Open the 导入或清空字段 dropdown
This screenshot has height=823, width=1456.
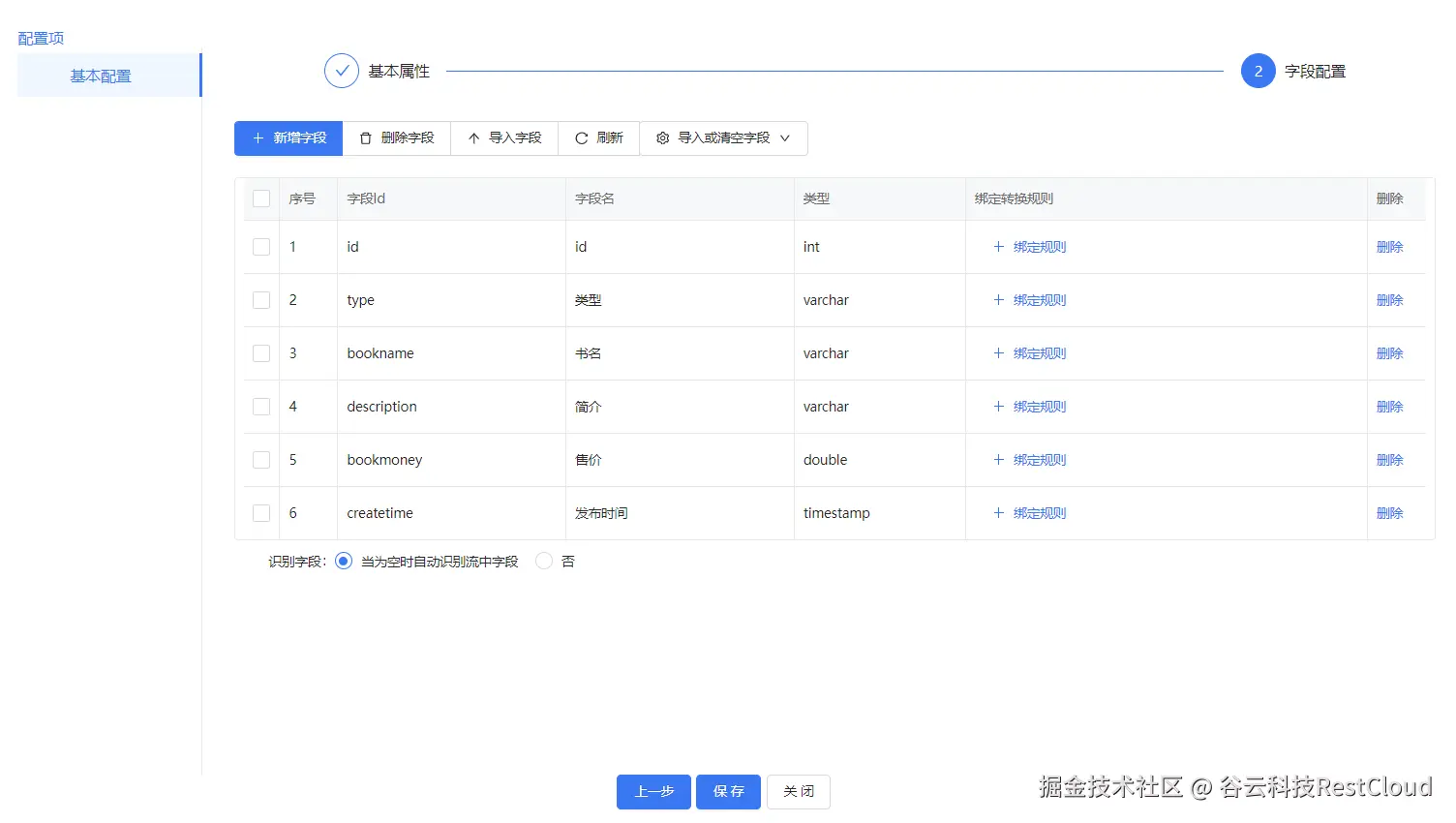pyautogui.click(x=723, y=138)
